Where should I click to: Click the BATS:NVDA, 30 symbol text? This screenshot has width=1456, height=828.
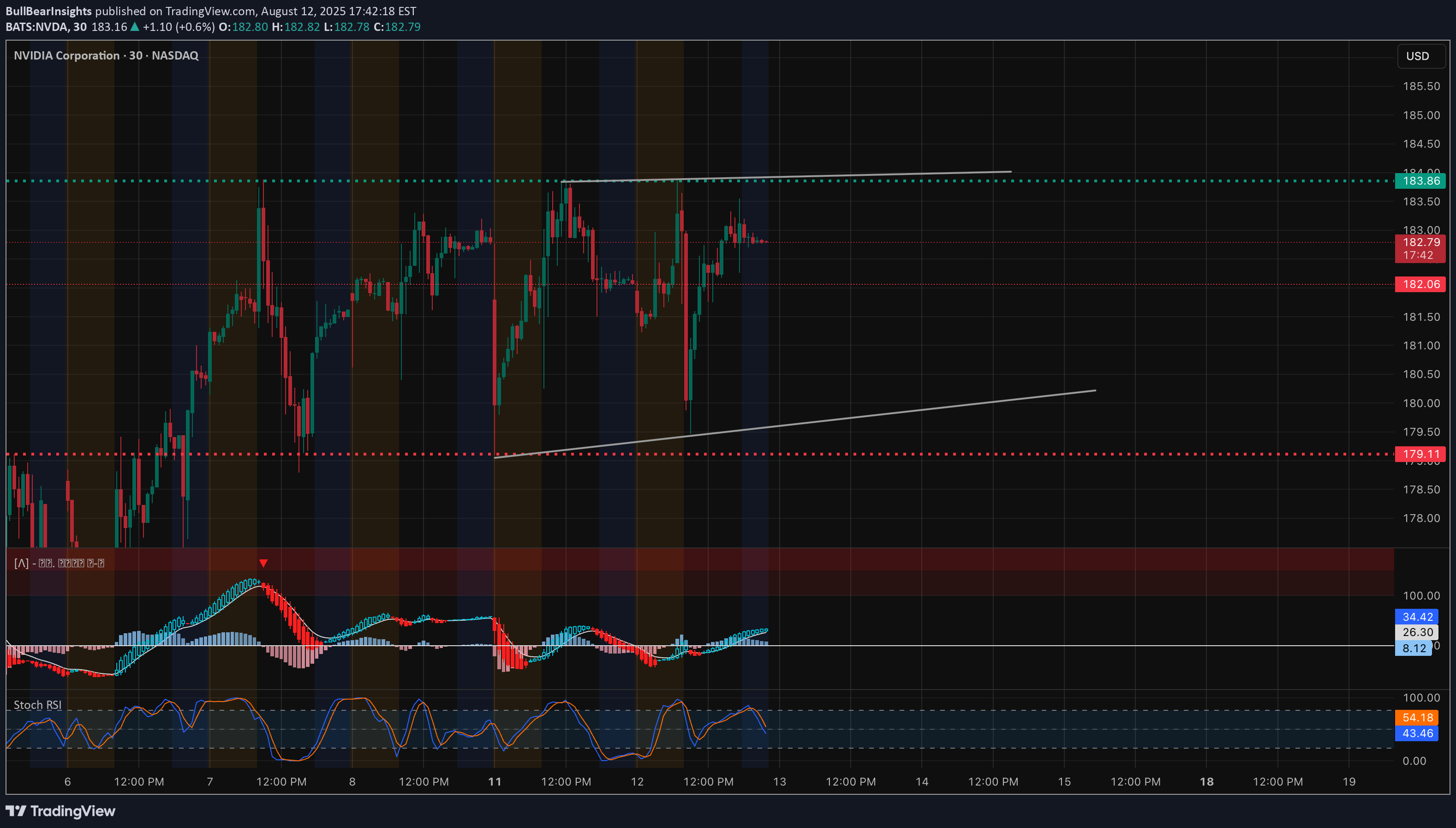pos(46,27)
